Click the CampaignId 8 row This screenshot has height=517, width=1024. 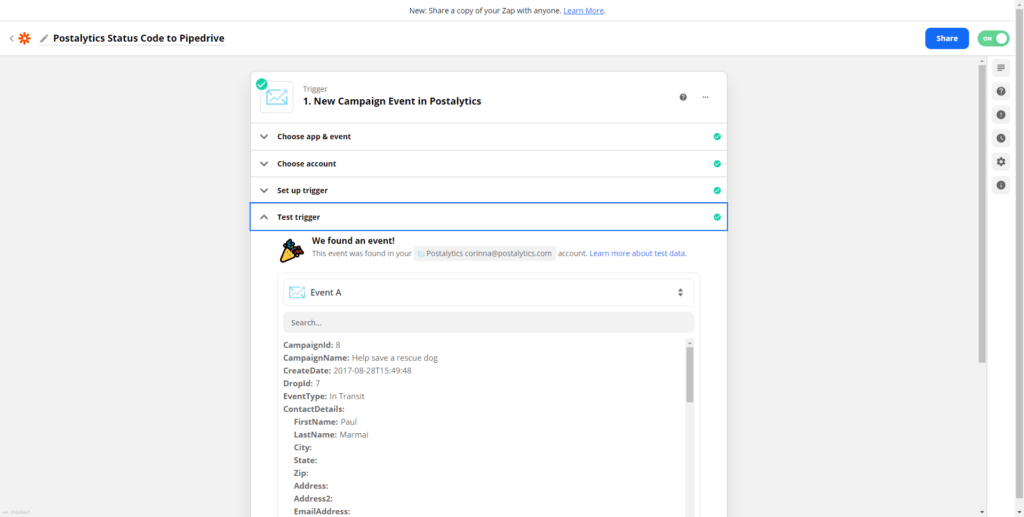tap(312, 345)
